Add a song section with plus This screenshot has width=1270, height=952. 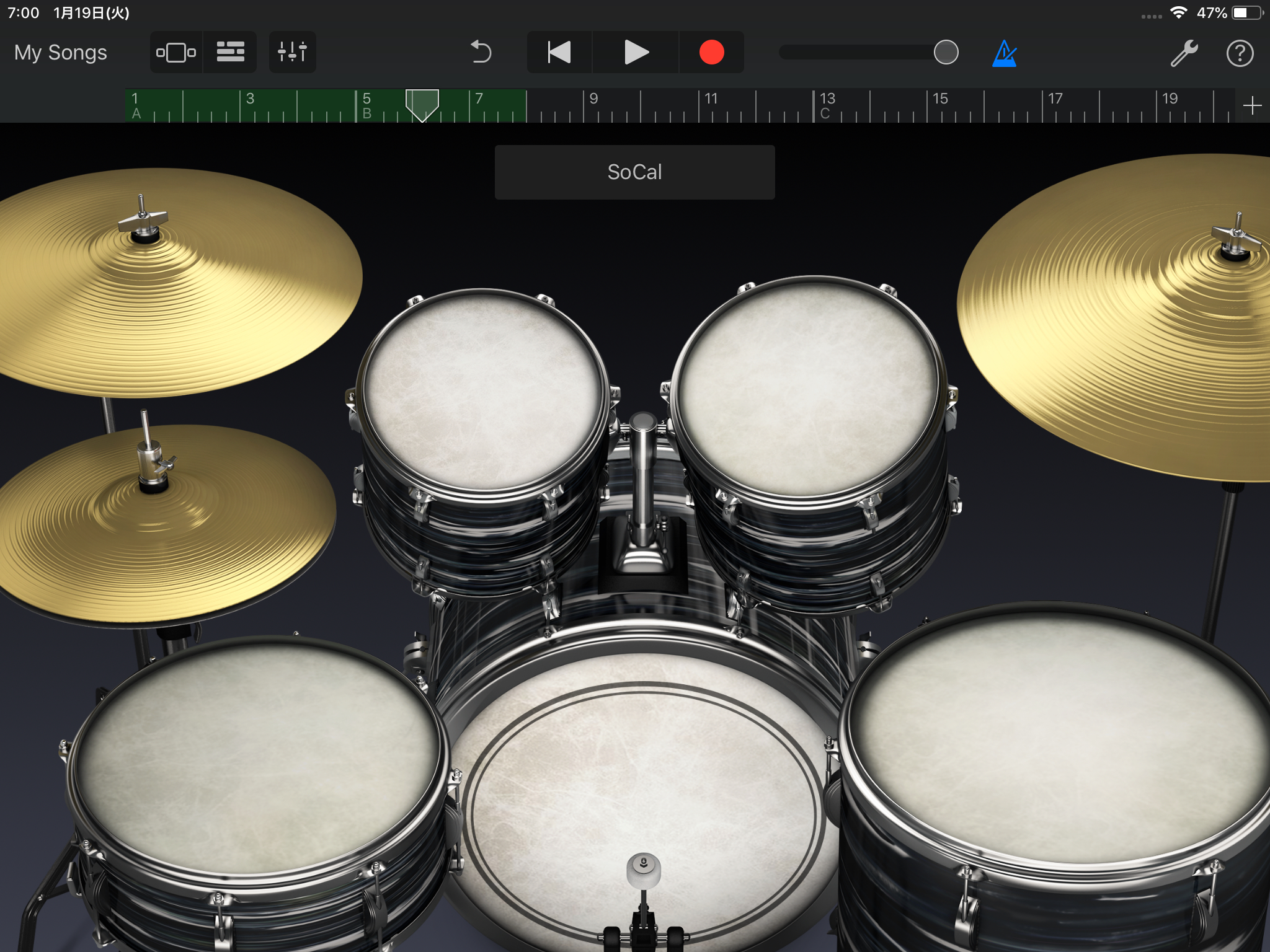(1252, 106)
